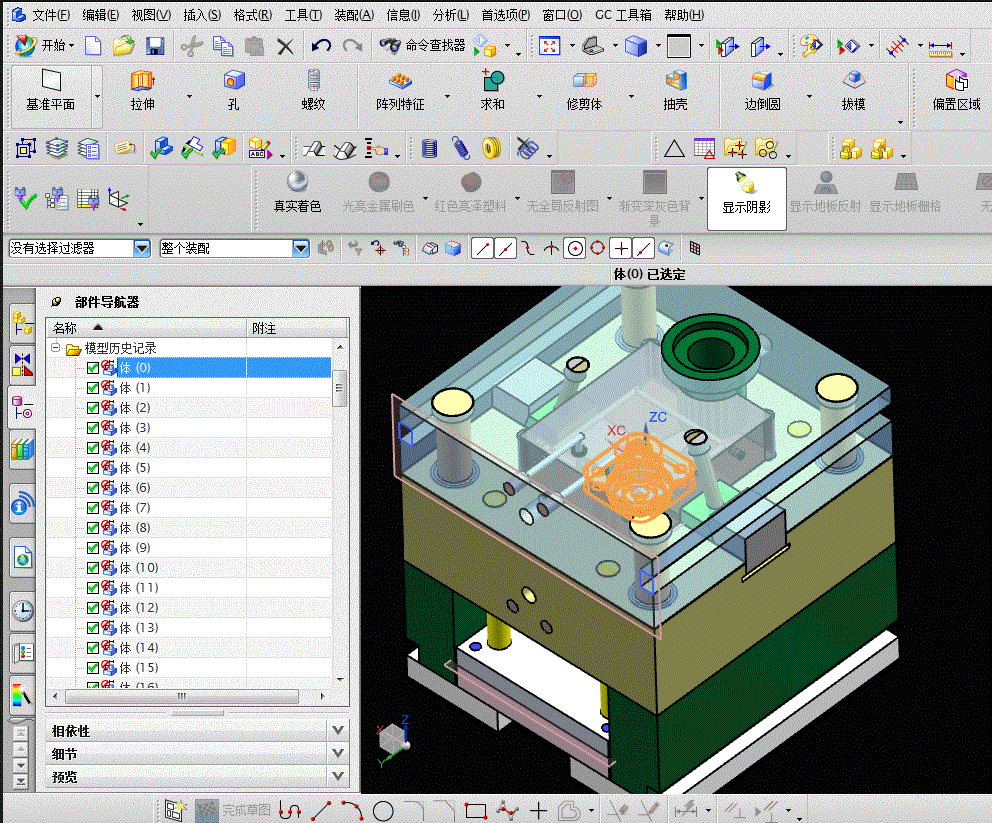Select the Extrude (拉伸) tool
This screenshot has height=823, width=992.
(142, 90)
